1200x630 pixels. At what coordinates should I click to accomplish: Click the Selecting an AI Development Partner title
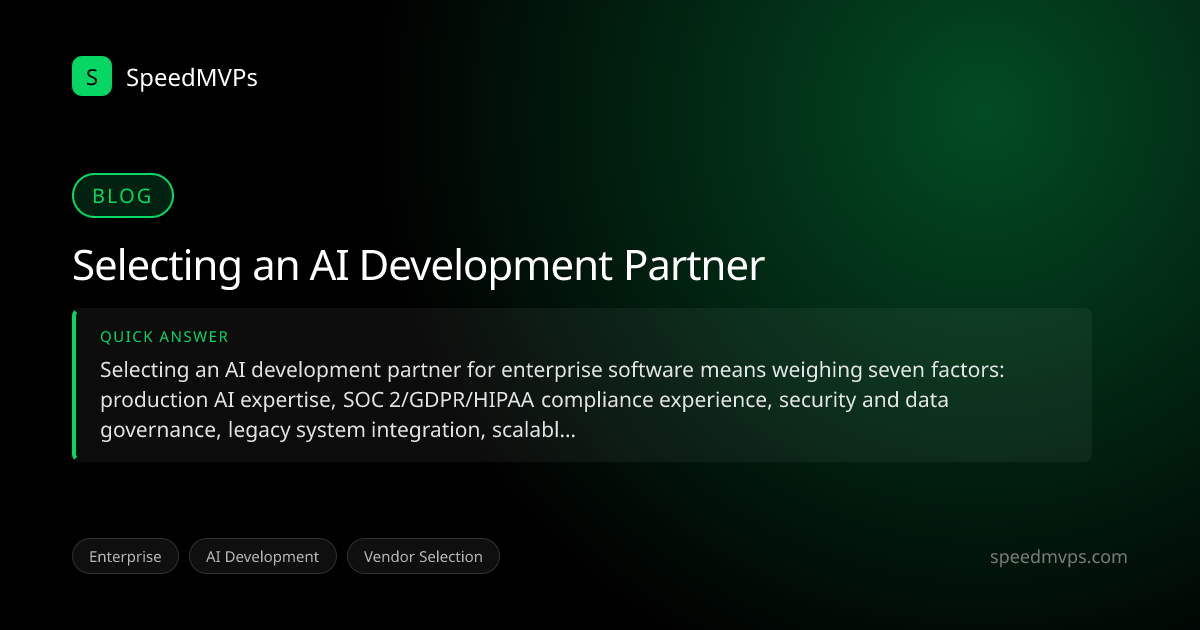tap(418, 267)
